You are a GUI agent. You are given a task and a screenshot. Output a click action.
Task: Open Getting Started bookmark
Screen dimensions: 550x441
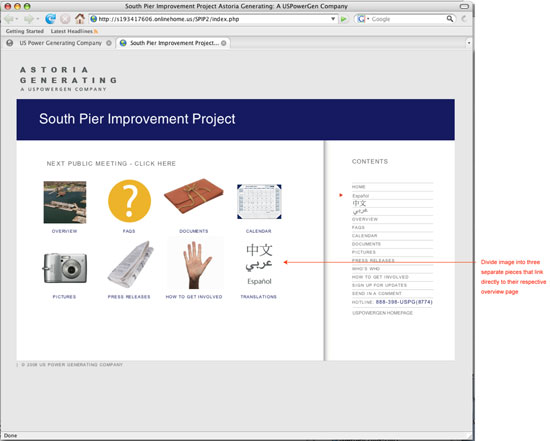(25, 31)
